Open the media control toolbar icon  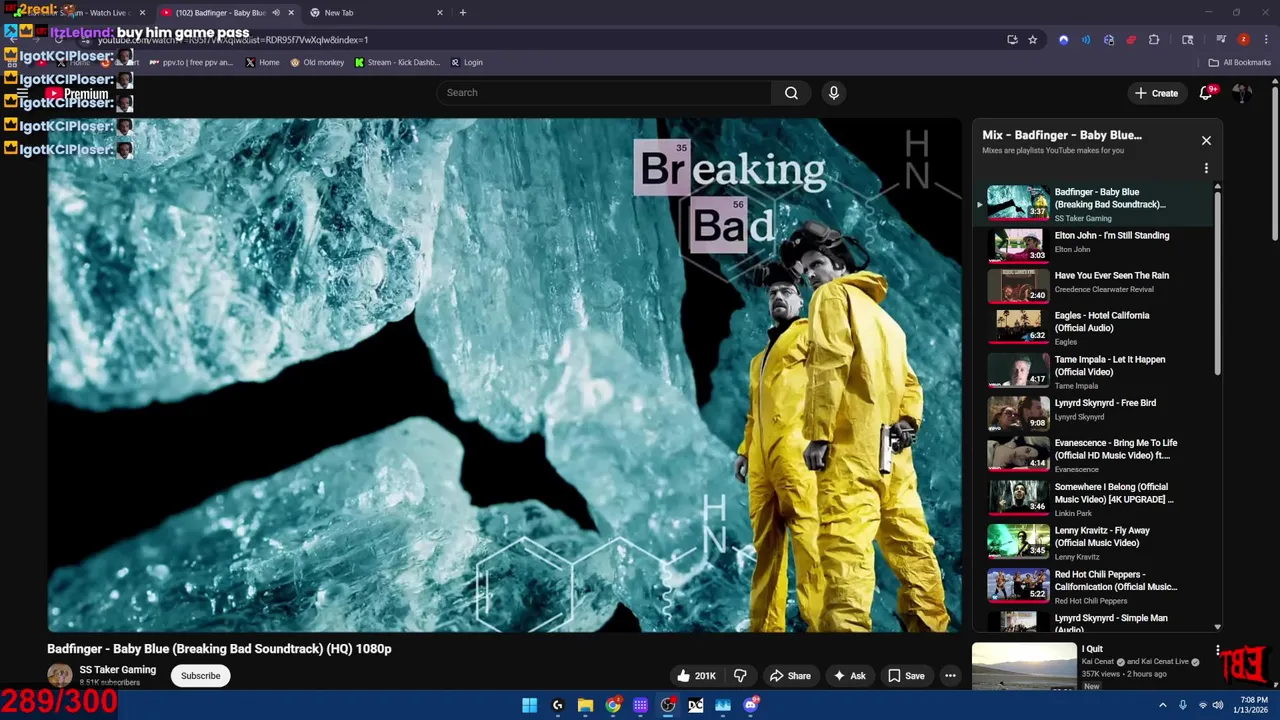tap(1221, 40)
